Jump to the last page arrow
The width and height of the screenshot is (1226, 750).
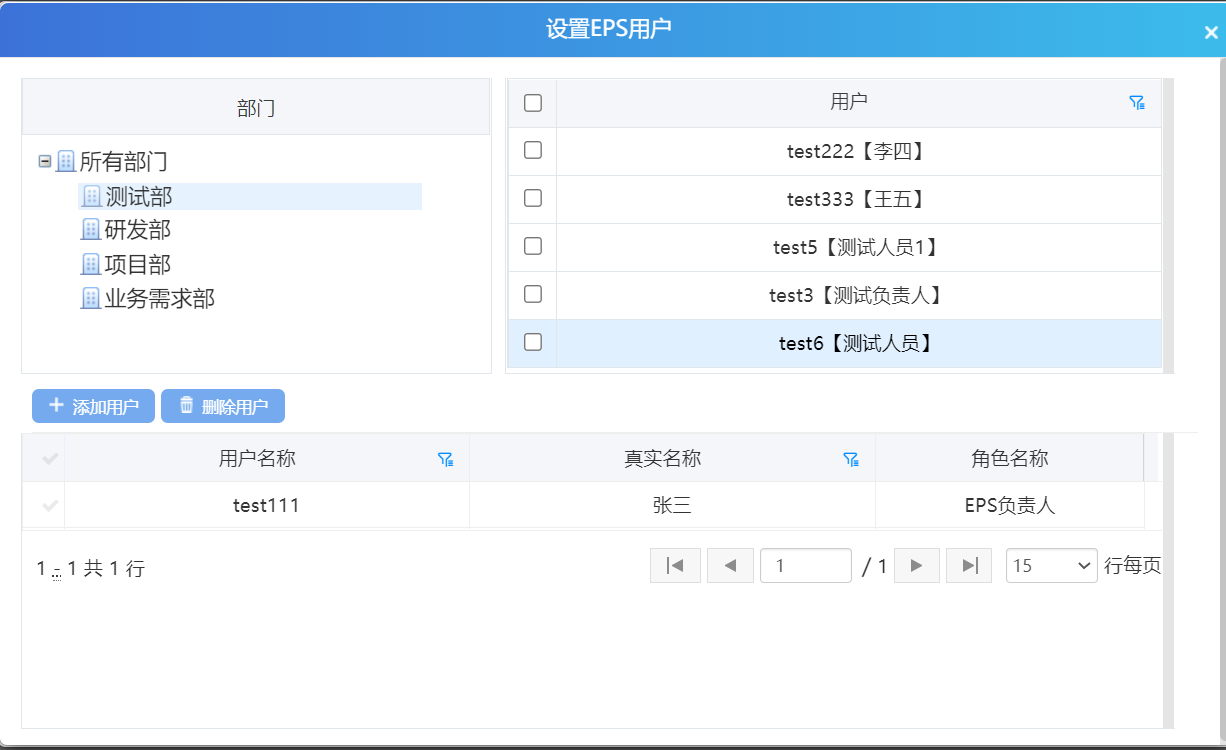click(x=969, y=566)
